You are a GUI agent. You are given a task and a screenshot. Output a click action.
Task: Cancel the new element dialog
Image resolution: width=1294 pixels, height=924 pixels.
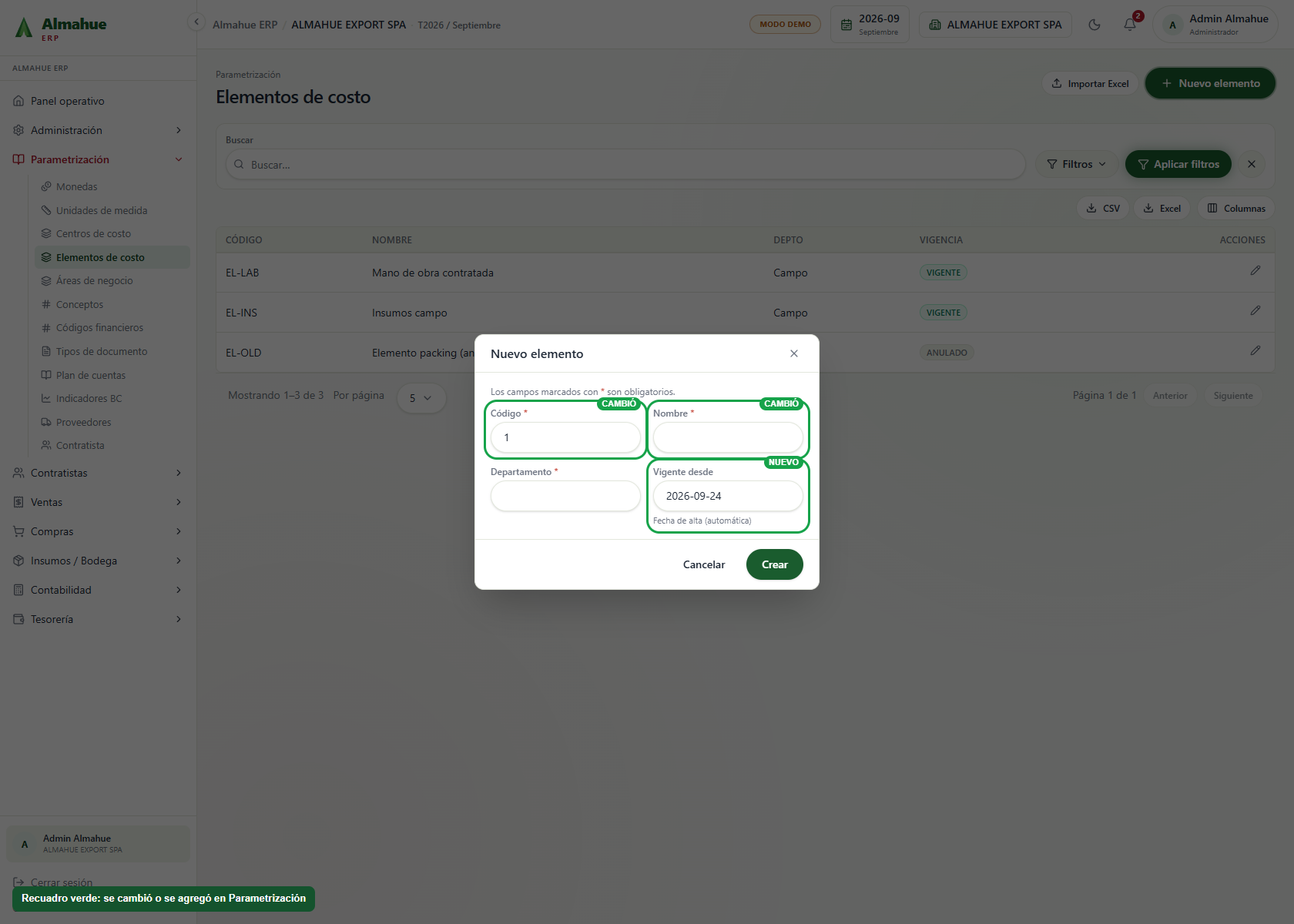tap(704, 564)
